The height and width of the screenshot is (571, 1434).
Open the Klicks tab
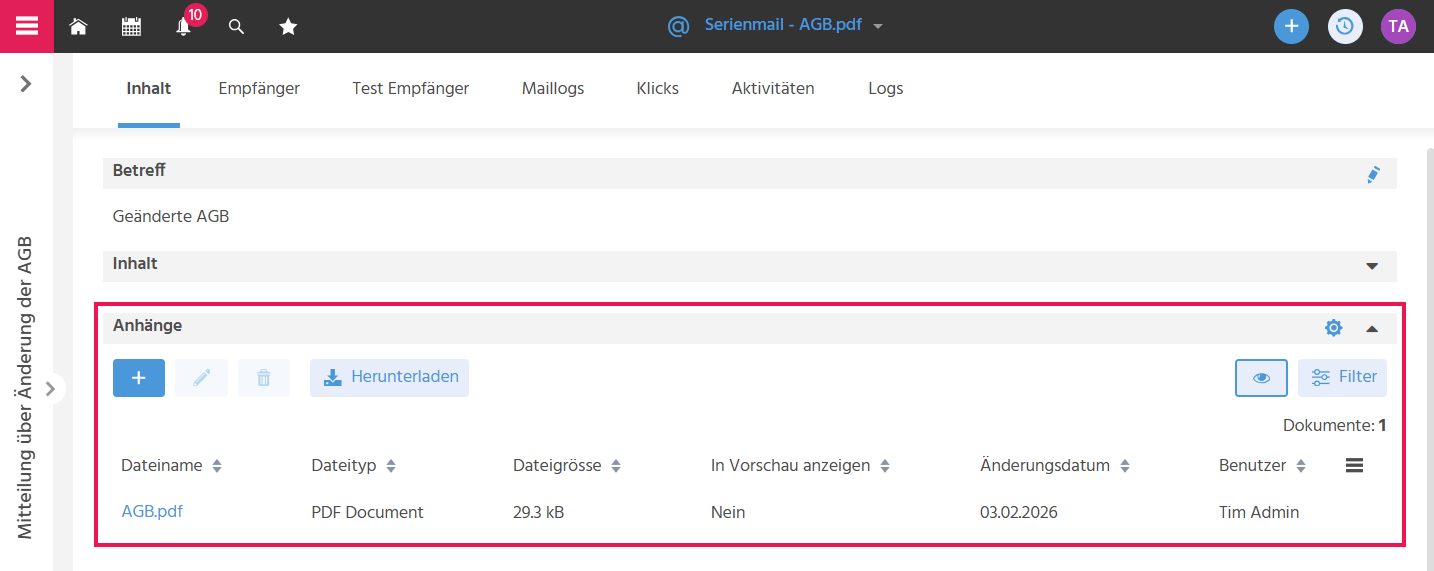pos(657,88)
